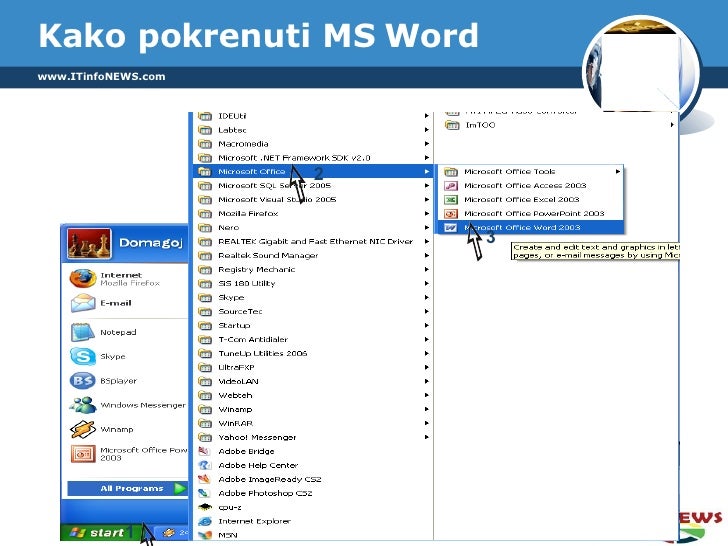Click the Internet Explorer icon
Image resolution: width=728 pixels, height=546 pixels.
click(204, 521)
